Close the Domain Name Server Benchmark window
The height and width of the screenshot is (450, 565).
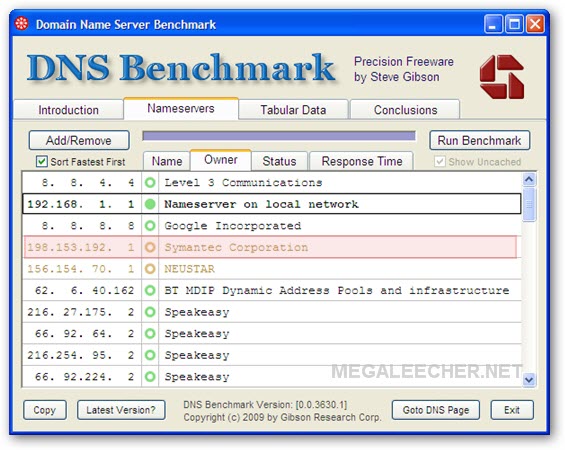(x=535, y=24)
